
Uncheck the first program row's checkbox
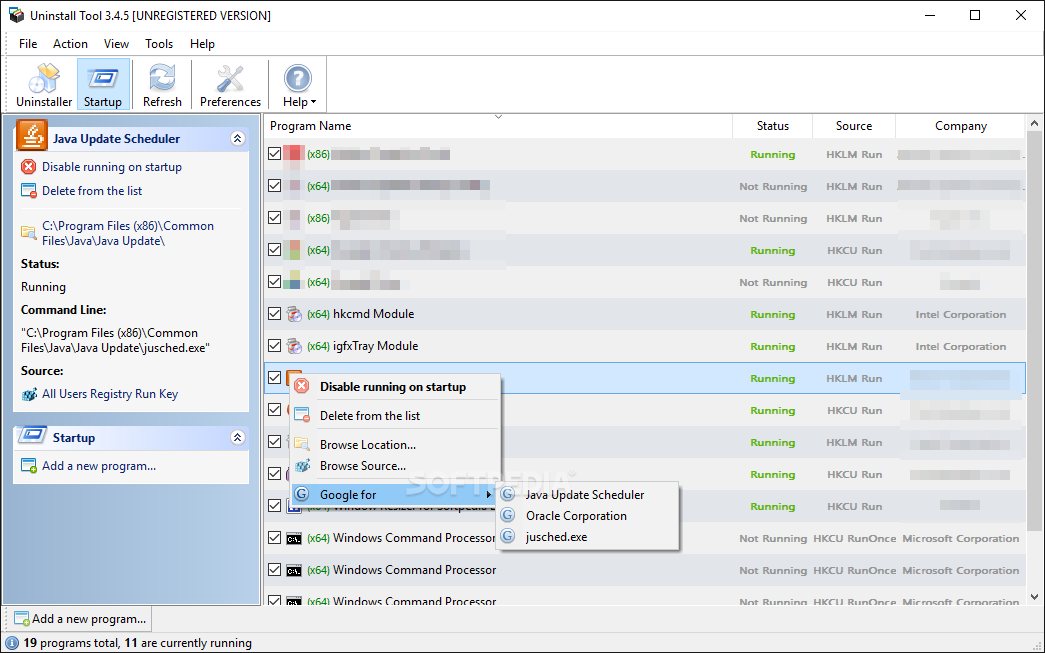pyautogui.click(x=274, y=154)
